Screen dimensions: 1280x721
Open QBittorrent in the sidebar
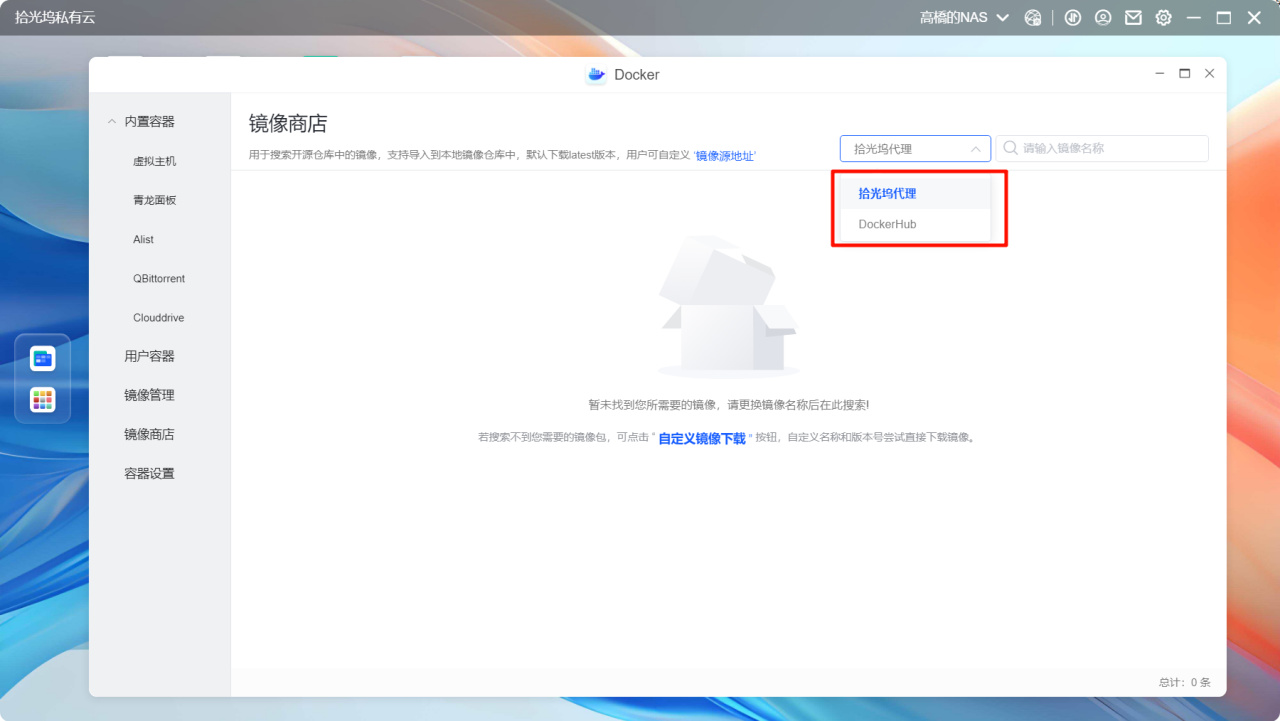coord(160,278)
